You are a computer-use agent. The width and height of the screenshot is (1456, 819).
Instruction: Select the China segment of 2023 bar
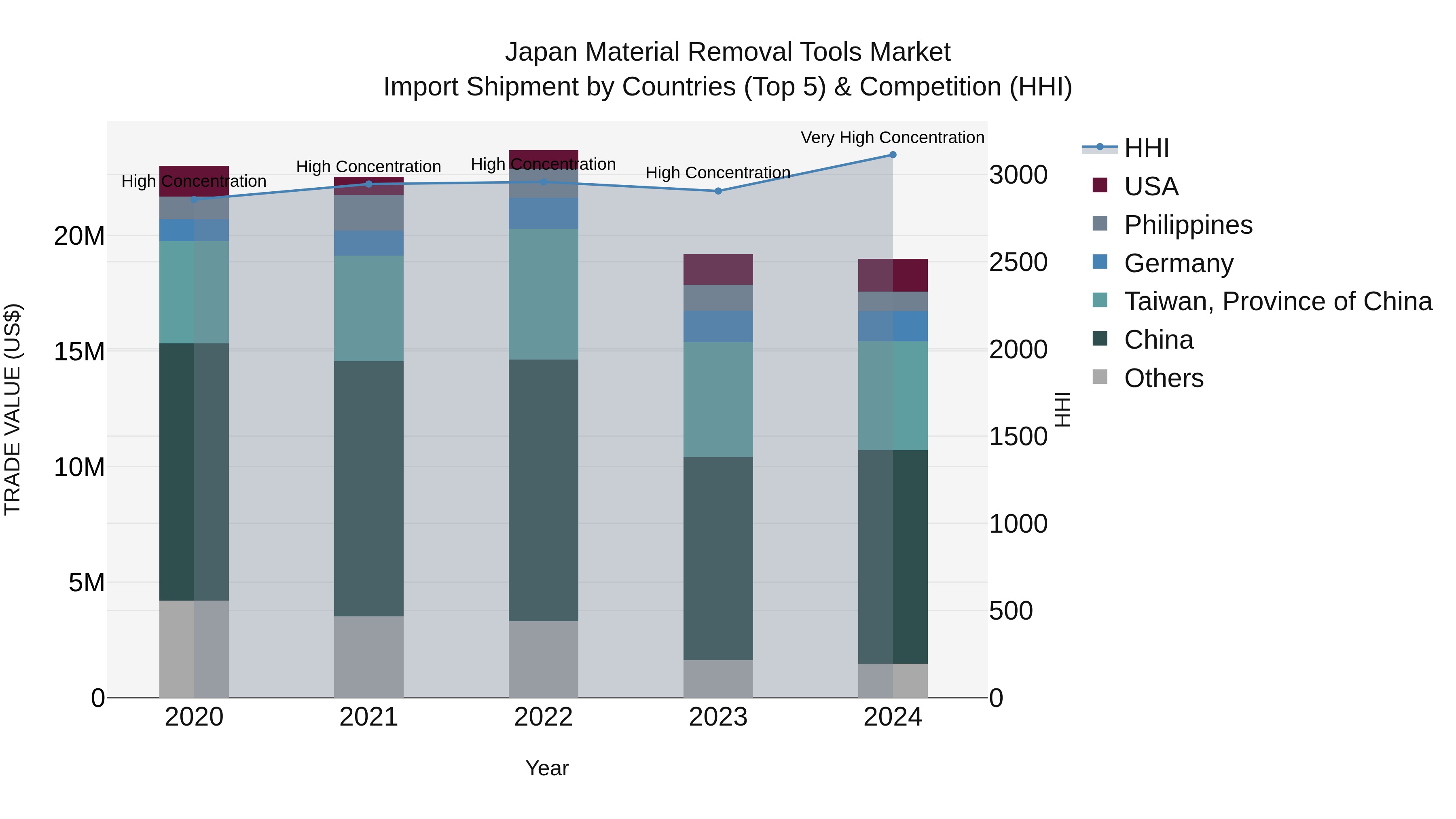(x=718, y=559)
